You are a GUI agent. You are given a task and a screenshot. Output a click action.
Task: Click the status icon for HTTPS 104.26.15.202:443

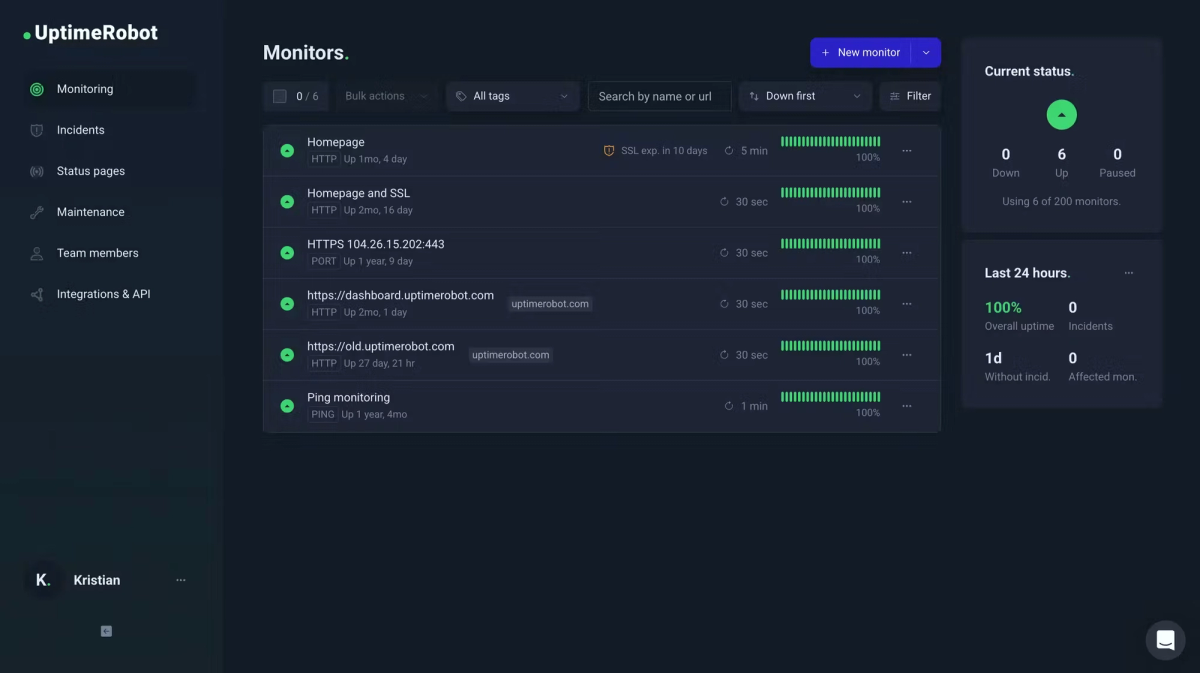(x=287, y=253)
